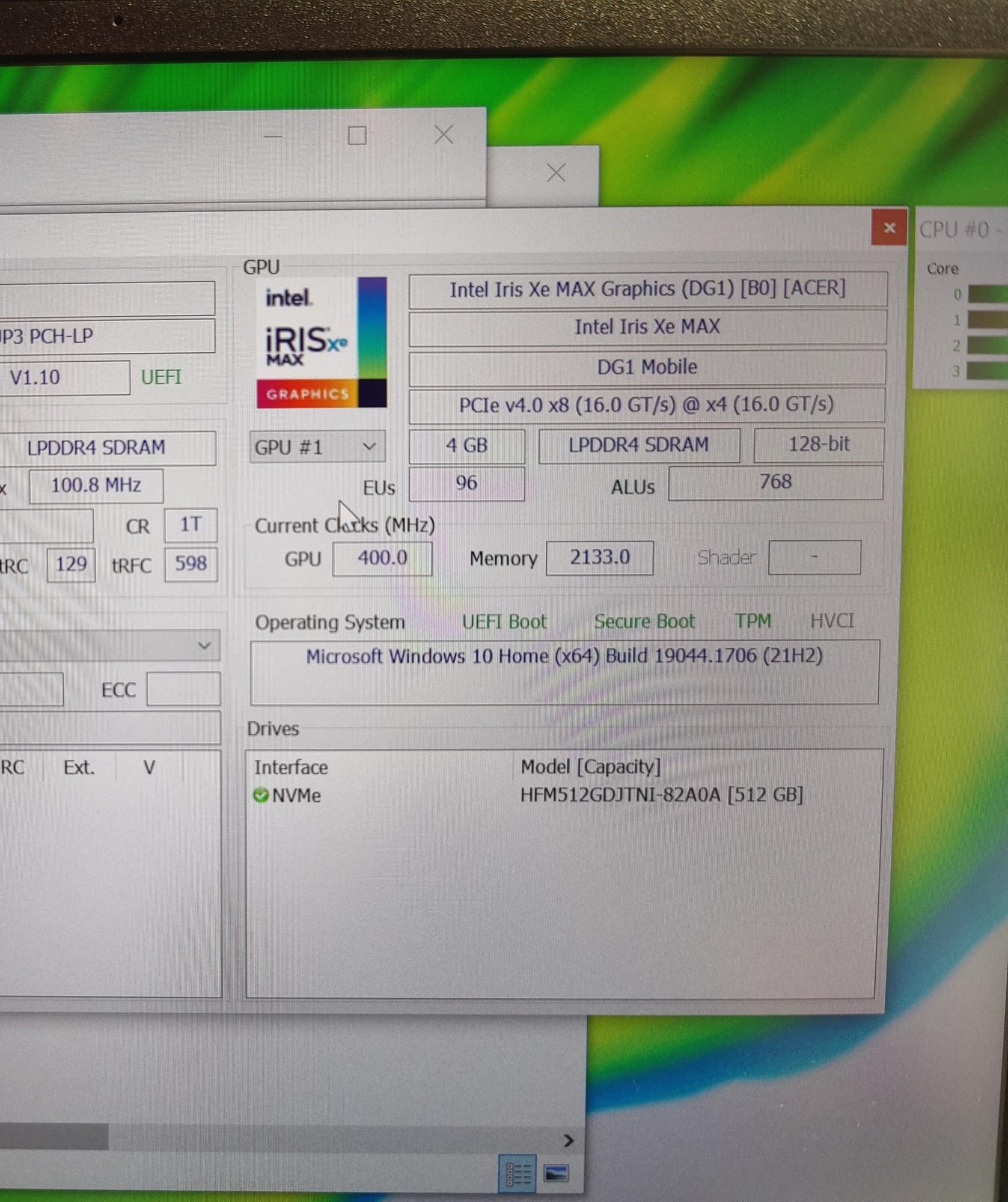Screen dimensions: 1008x1202
Task: Click the tRFC value 598
Action: 191,564
